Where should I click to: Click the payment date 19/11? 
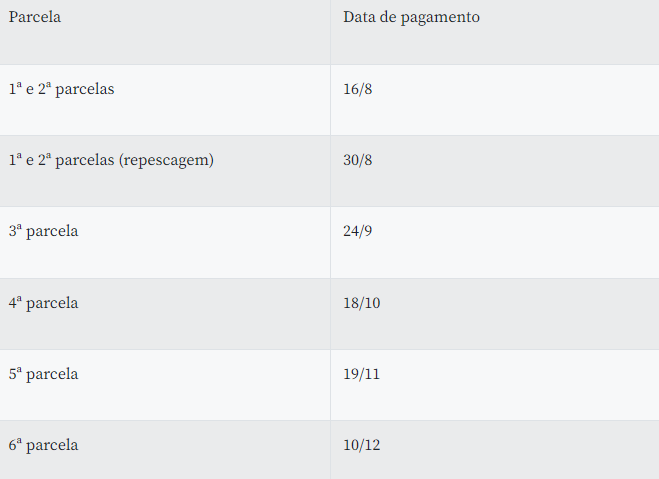click(x=361, y=374)
